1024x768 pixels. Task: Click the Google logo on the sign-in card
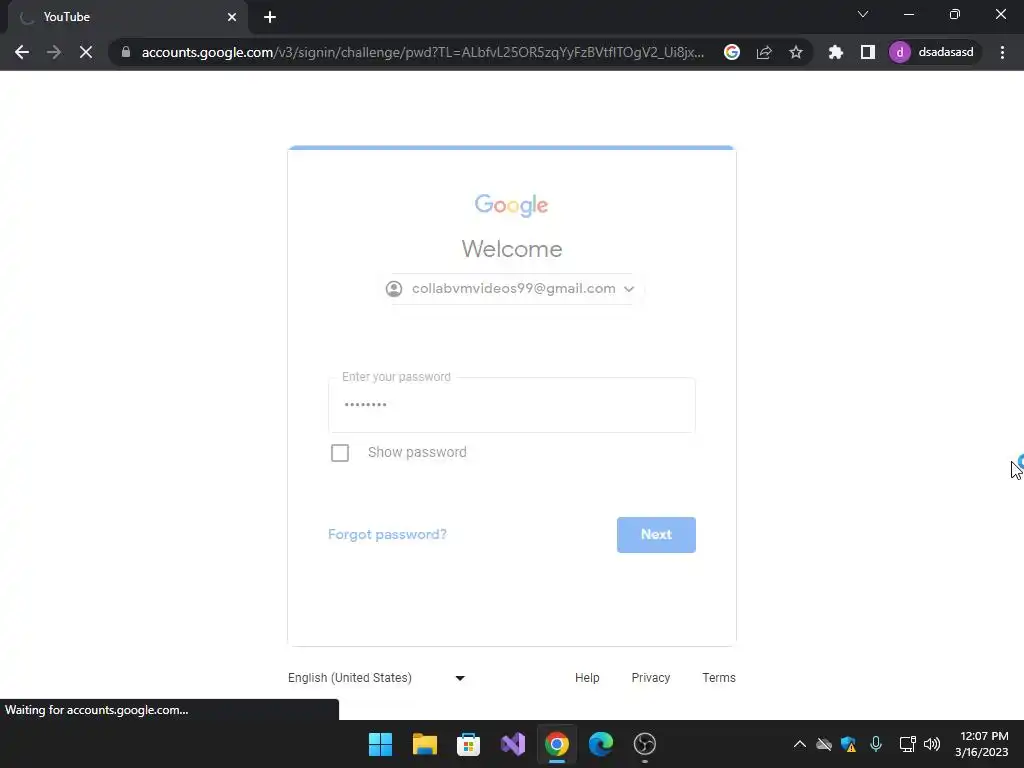pos(511,205)
